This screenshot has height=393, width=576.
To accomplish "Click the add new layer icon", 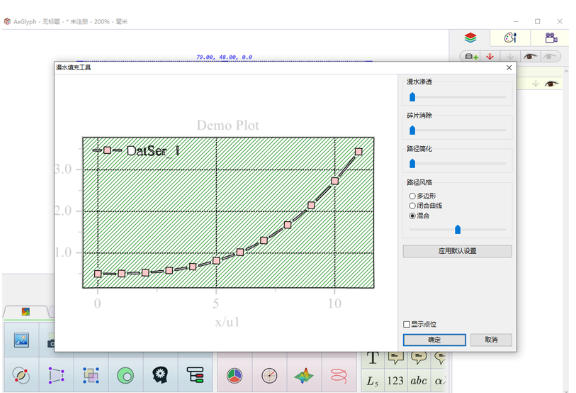I will [471, 57].
